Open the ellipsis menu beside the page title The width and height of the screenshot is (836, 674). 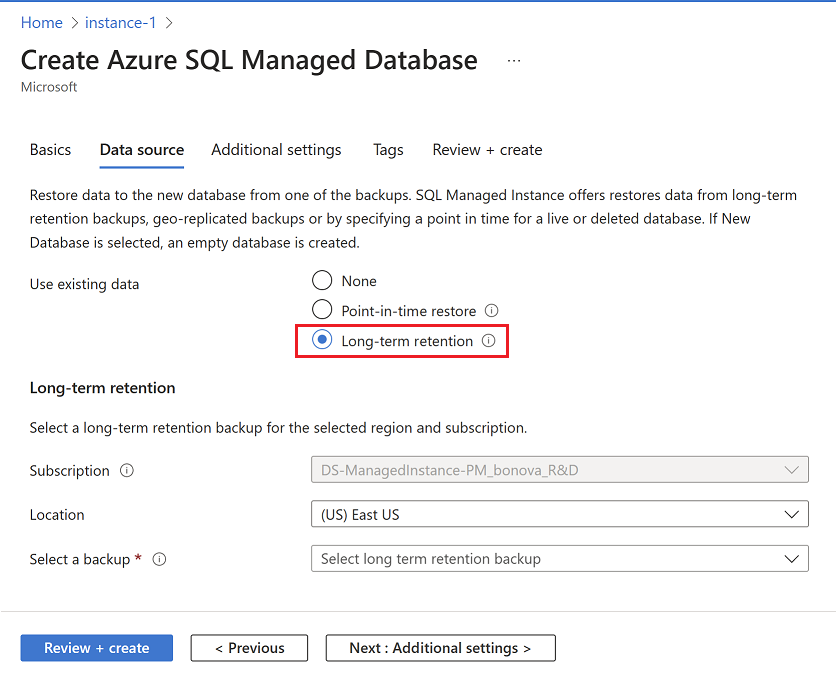[x=513, y=60]
